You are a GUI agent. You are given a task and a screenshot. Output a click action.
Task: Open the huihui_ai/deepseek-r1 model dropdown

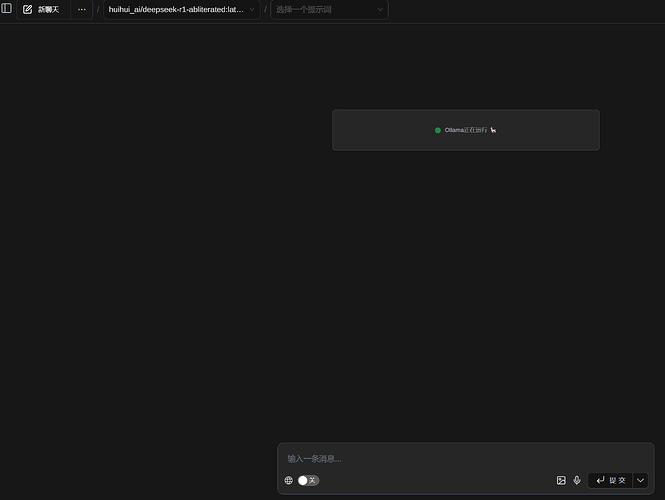tap(182, 9)
